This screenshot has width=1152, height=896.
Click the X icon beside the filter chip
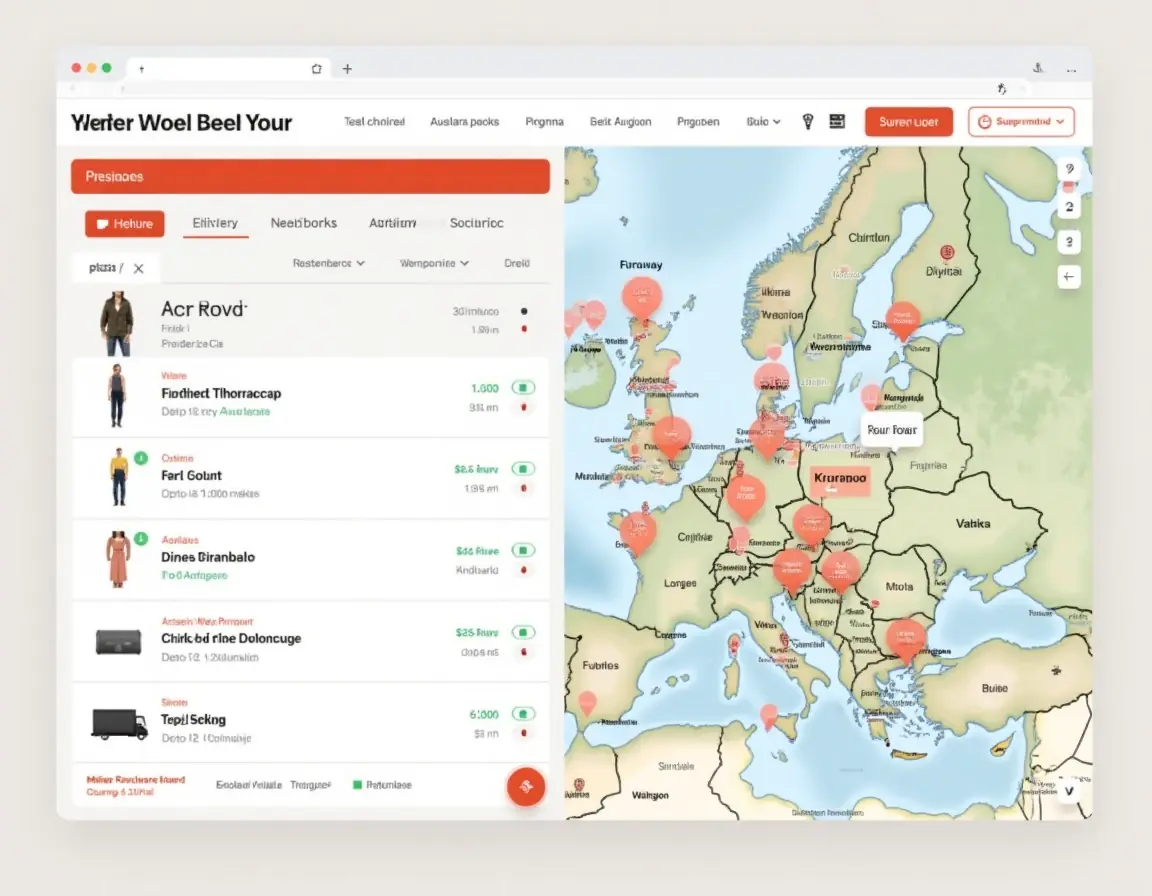(x=139, y=268)
